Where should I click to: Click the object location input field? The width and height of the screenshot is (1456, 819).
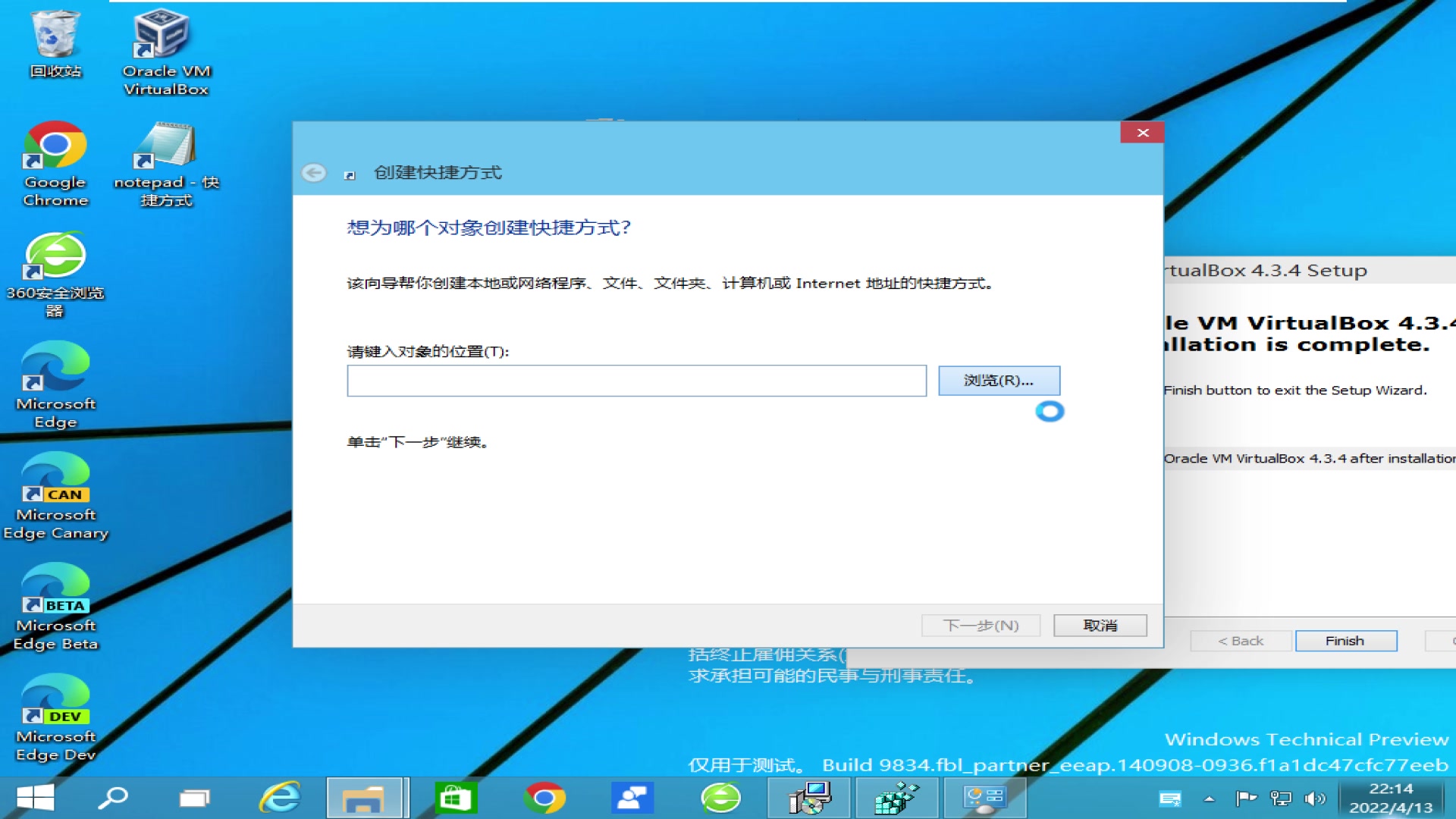click(x=637, y=381)
